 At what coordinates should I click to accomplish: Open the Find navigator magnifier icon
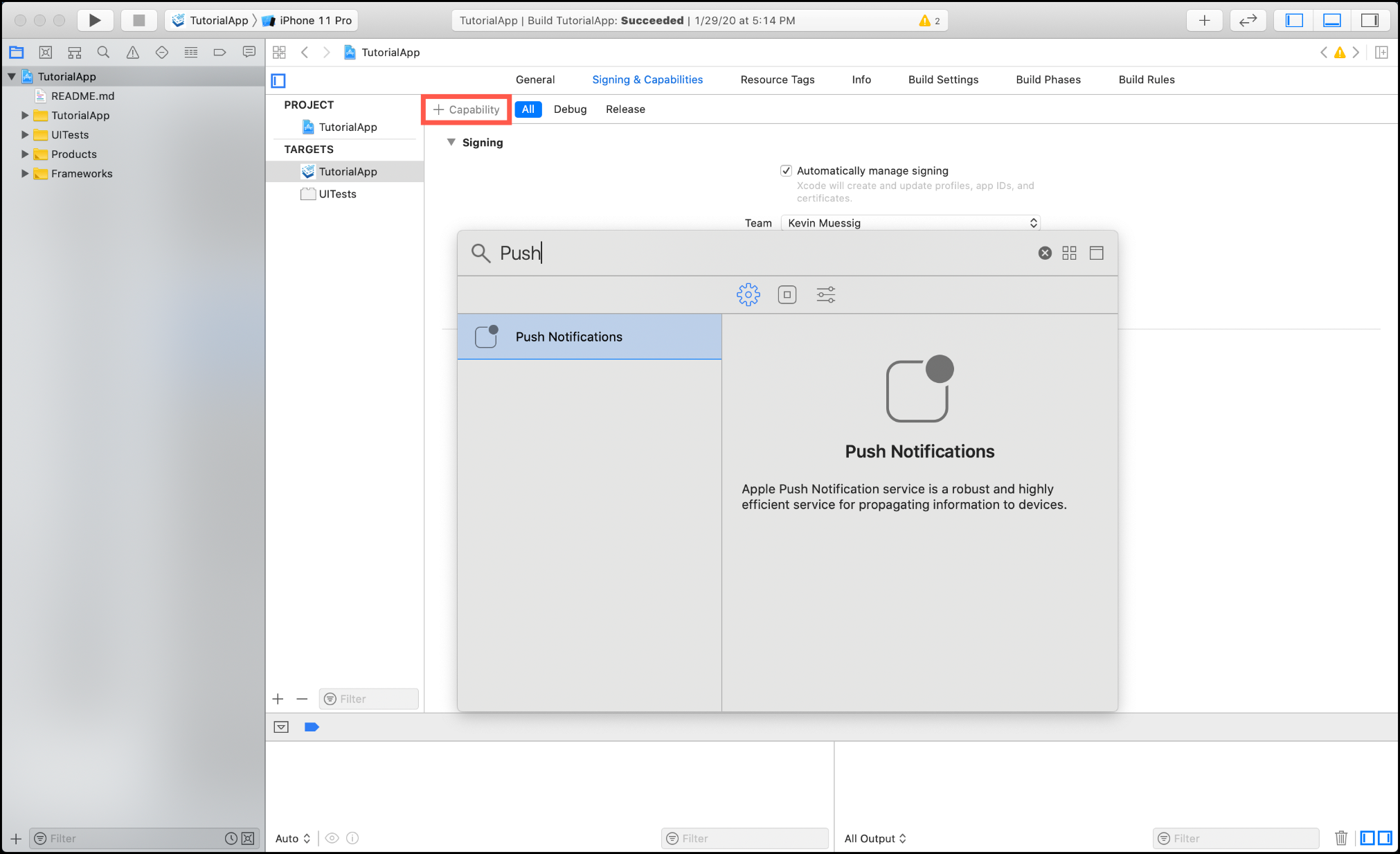[x=103, y=53]
